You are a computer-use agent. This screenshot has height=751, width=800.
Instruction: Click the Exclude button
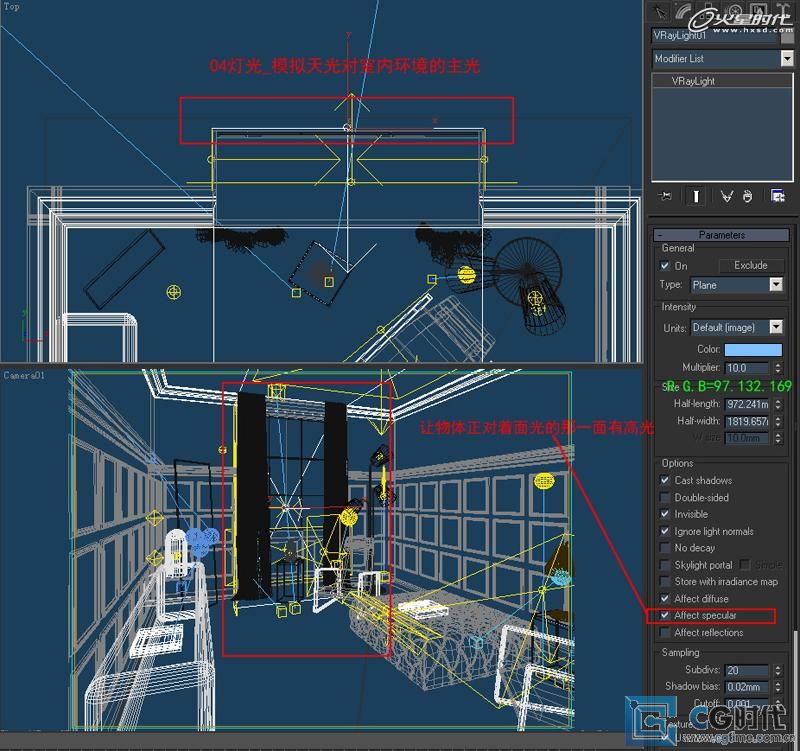coord(751,265)
